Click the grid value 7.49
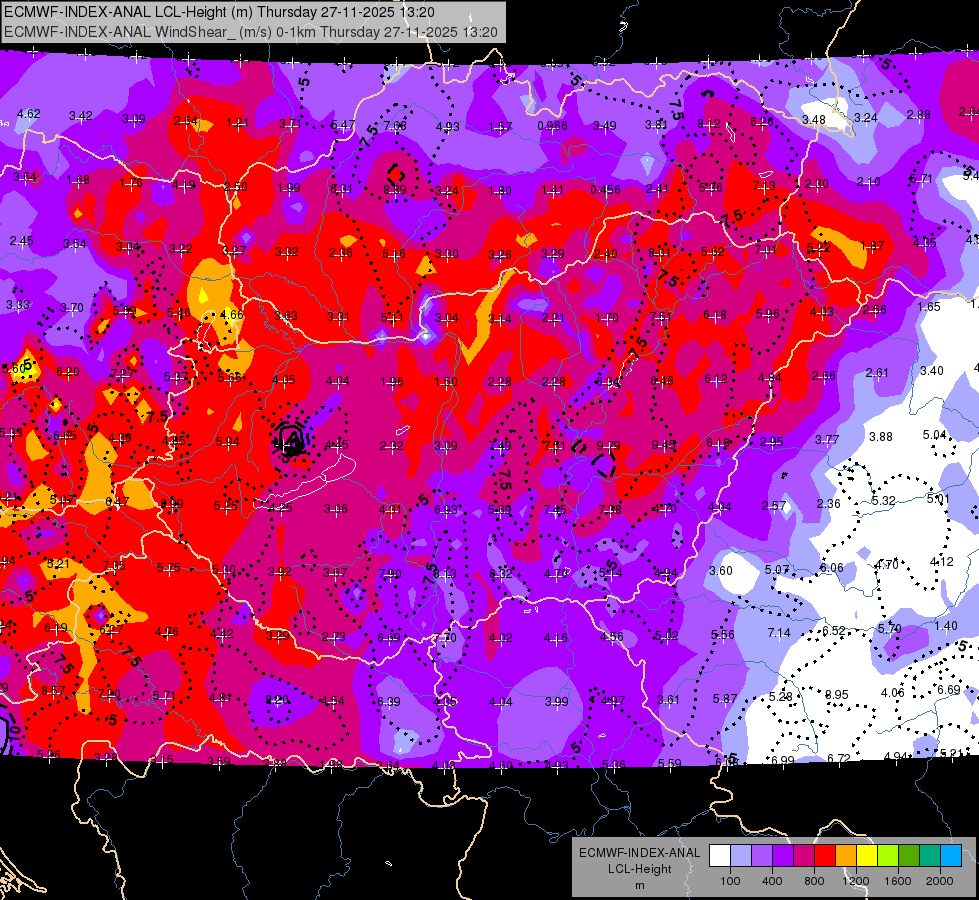 point(500,445)
